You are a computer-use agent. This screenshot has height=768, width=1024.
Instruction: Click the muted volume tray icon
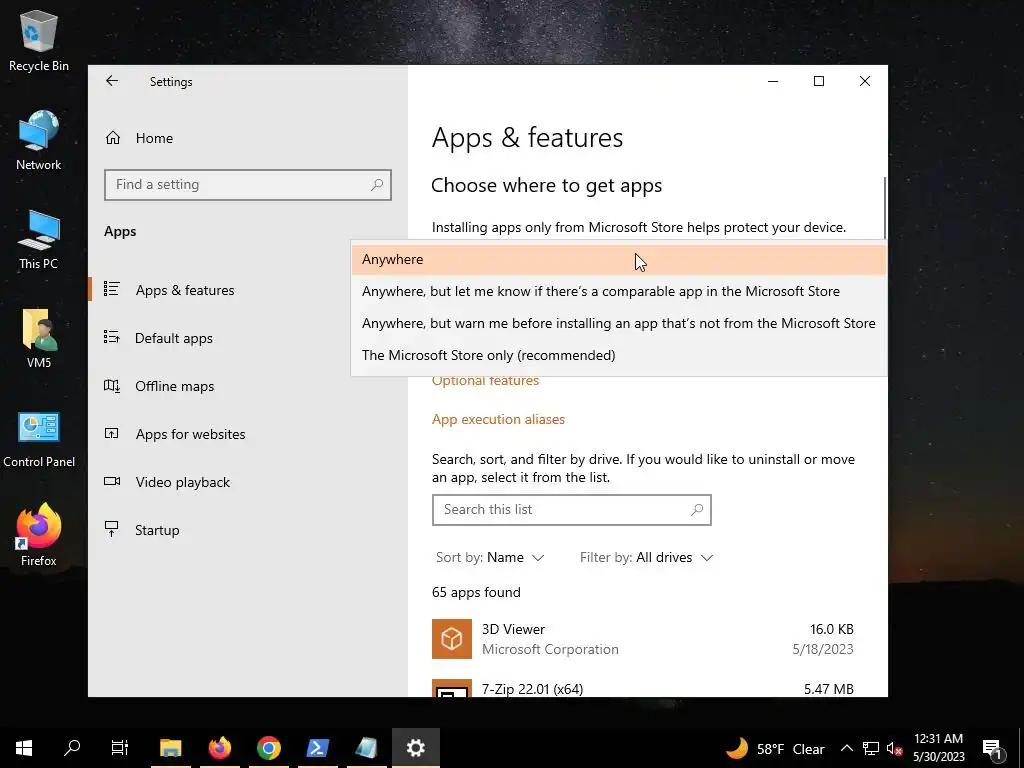point(894,749)
